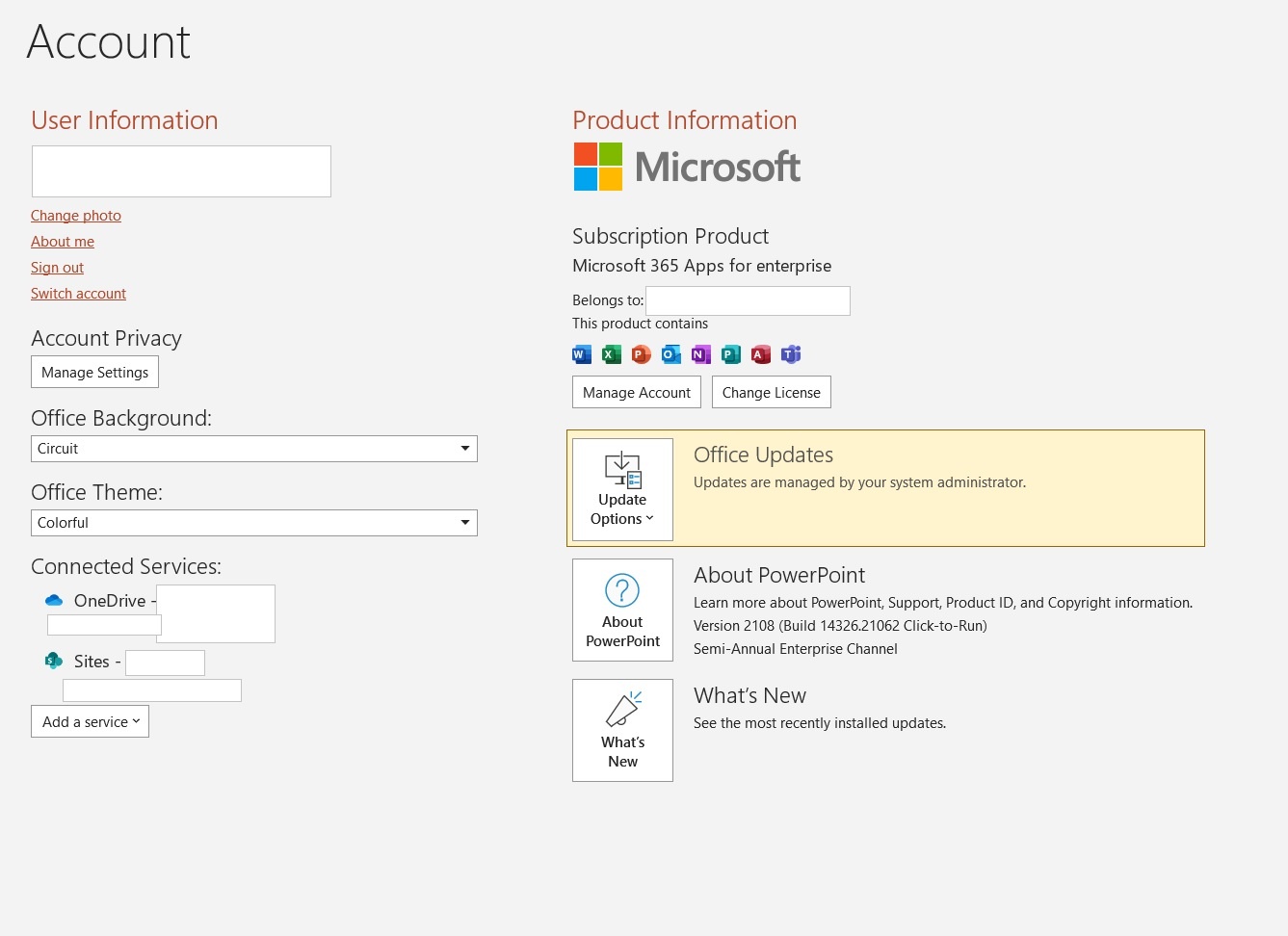Open the About me link

(63, 242)
